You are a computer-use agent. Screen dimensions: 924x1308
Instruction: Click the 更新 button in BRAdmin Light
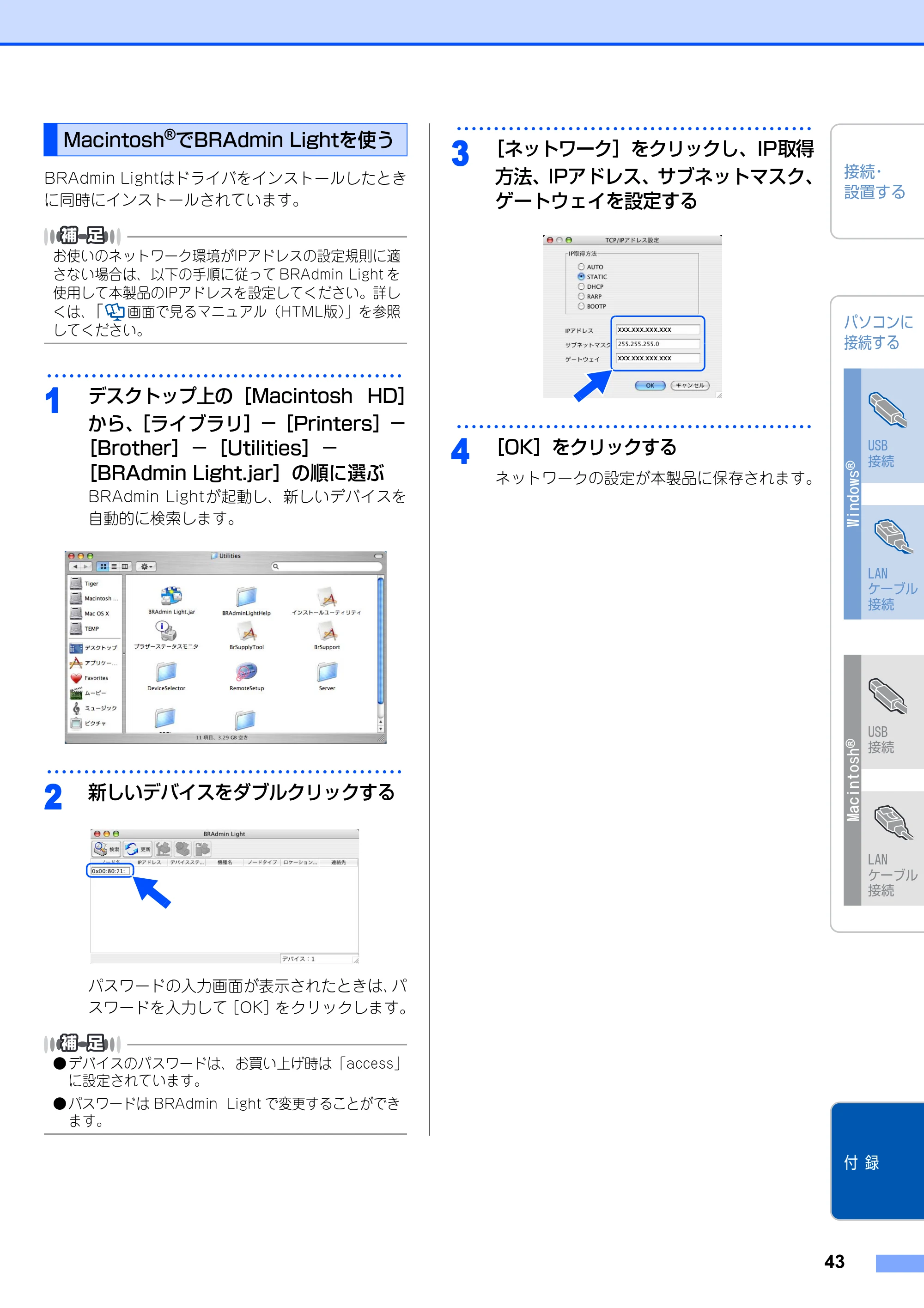pyautogui.click(x=139, y=849)
